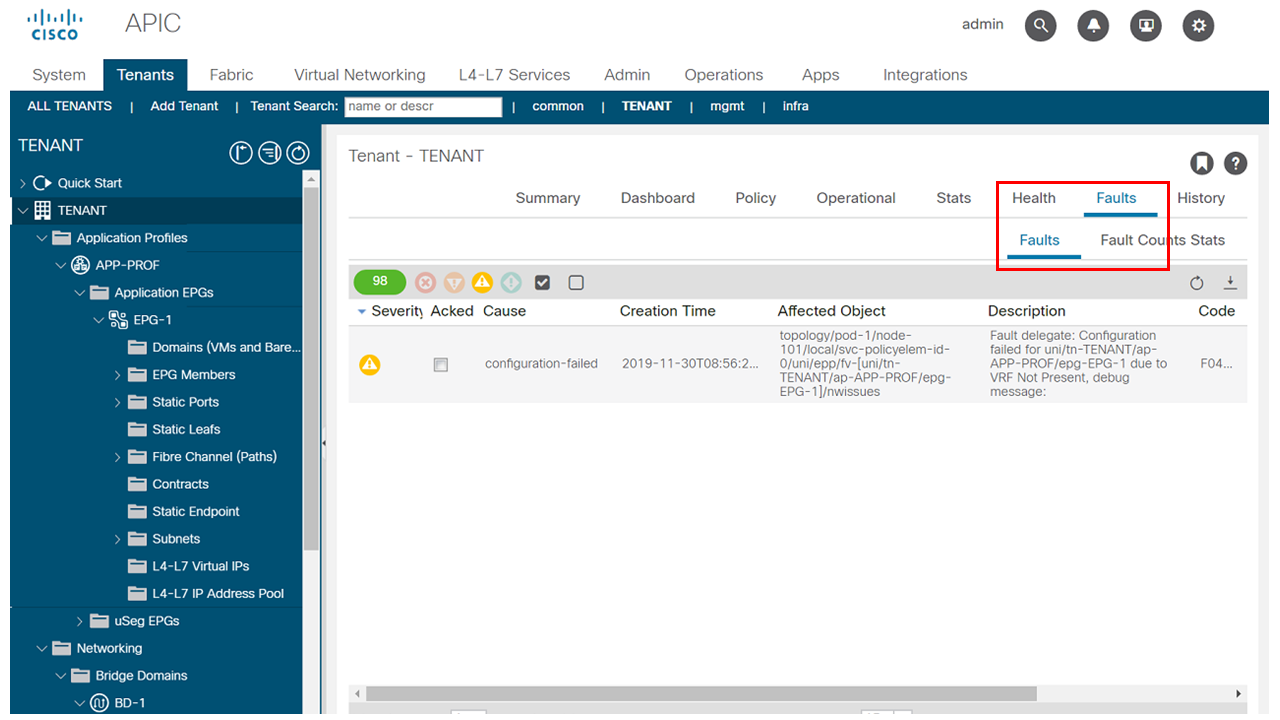Collapse the Networking folder
The height and width of the screenshot is (720, 1280).
point(42,648)
